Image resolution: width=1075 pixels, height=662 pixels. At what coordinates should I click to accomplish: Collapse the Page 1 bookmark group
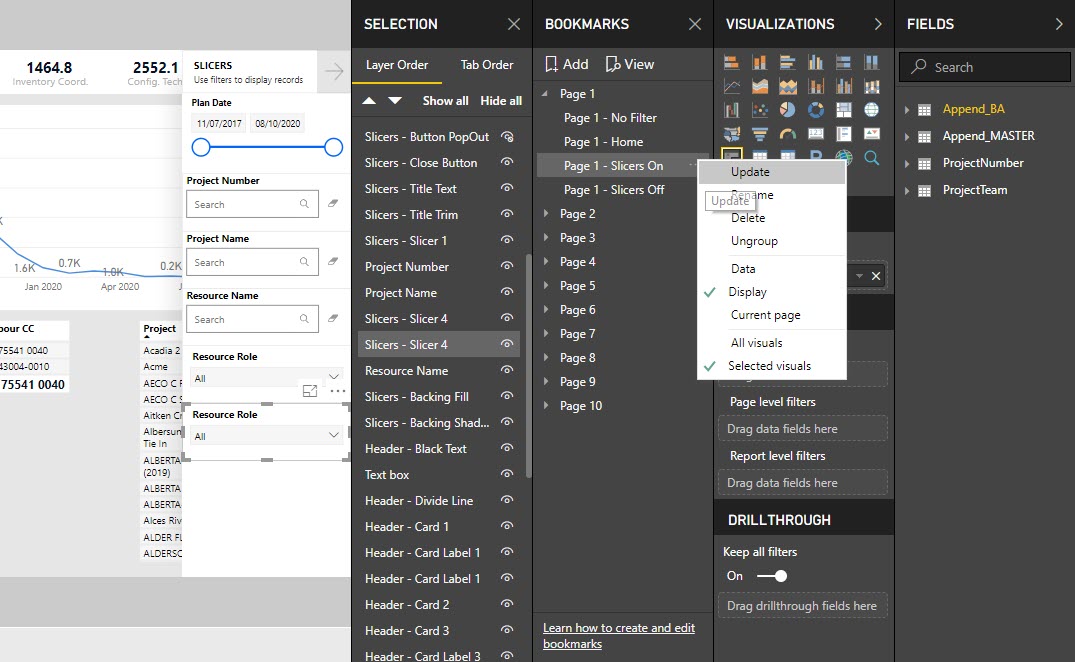click(x=546, y=93)
